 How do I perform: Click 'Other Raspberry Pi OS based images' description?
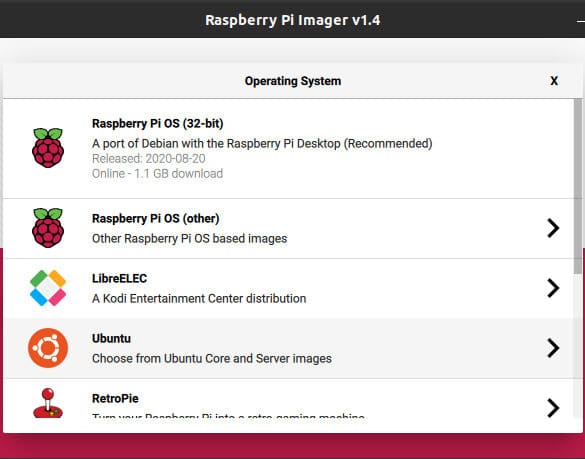pyautogui.click(x=190, y=238)
